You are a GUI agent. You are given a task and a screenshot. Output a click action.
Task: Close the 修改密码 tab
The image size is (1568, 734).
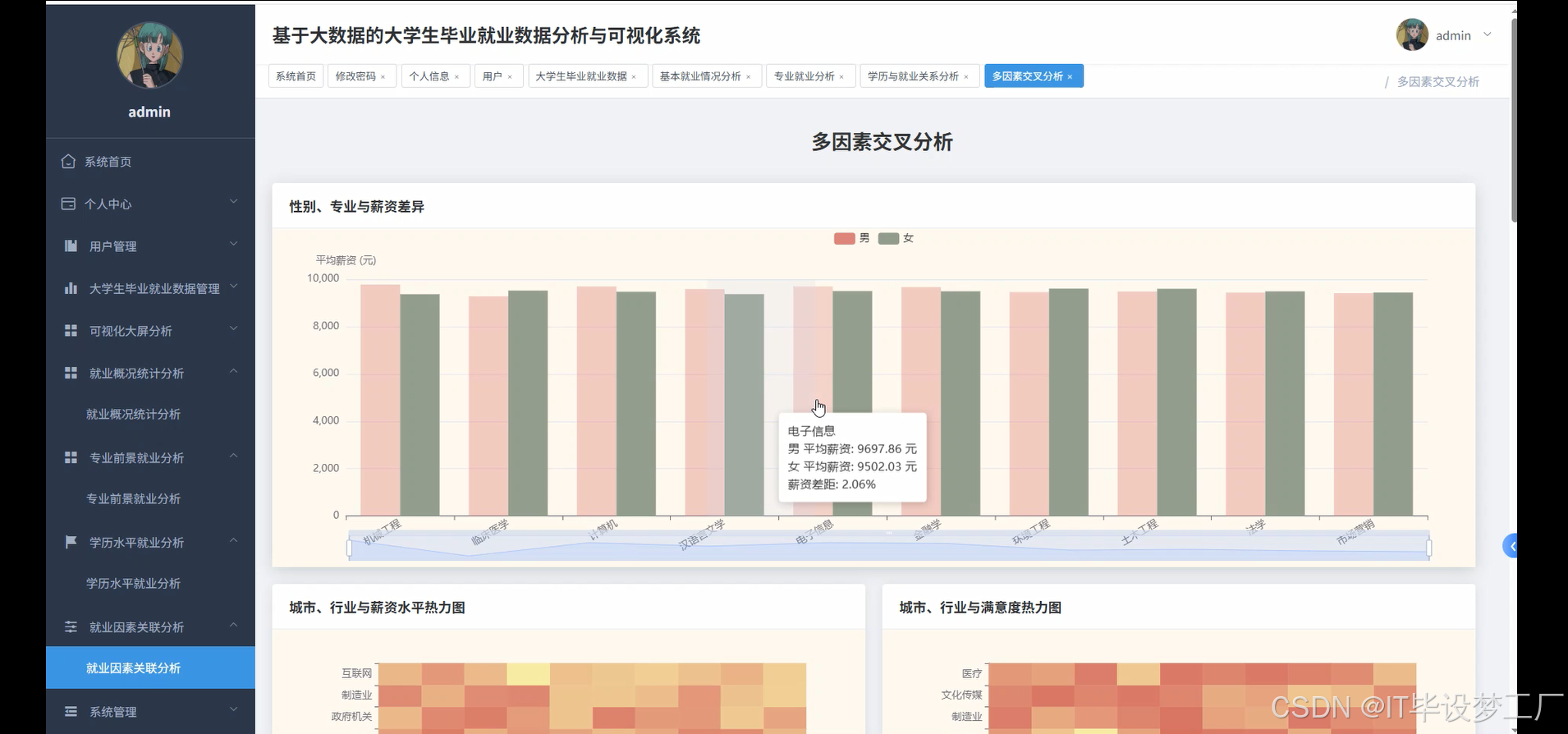[x=383, y=77]
